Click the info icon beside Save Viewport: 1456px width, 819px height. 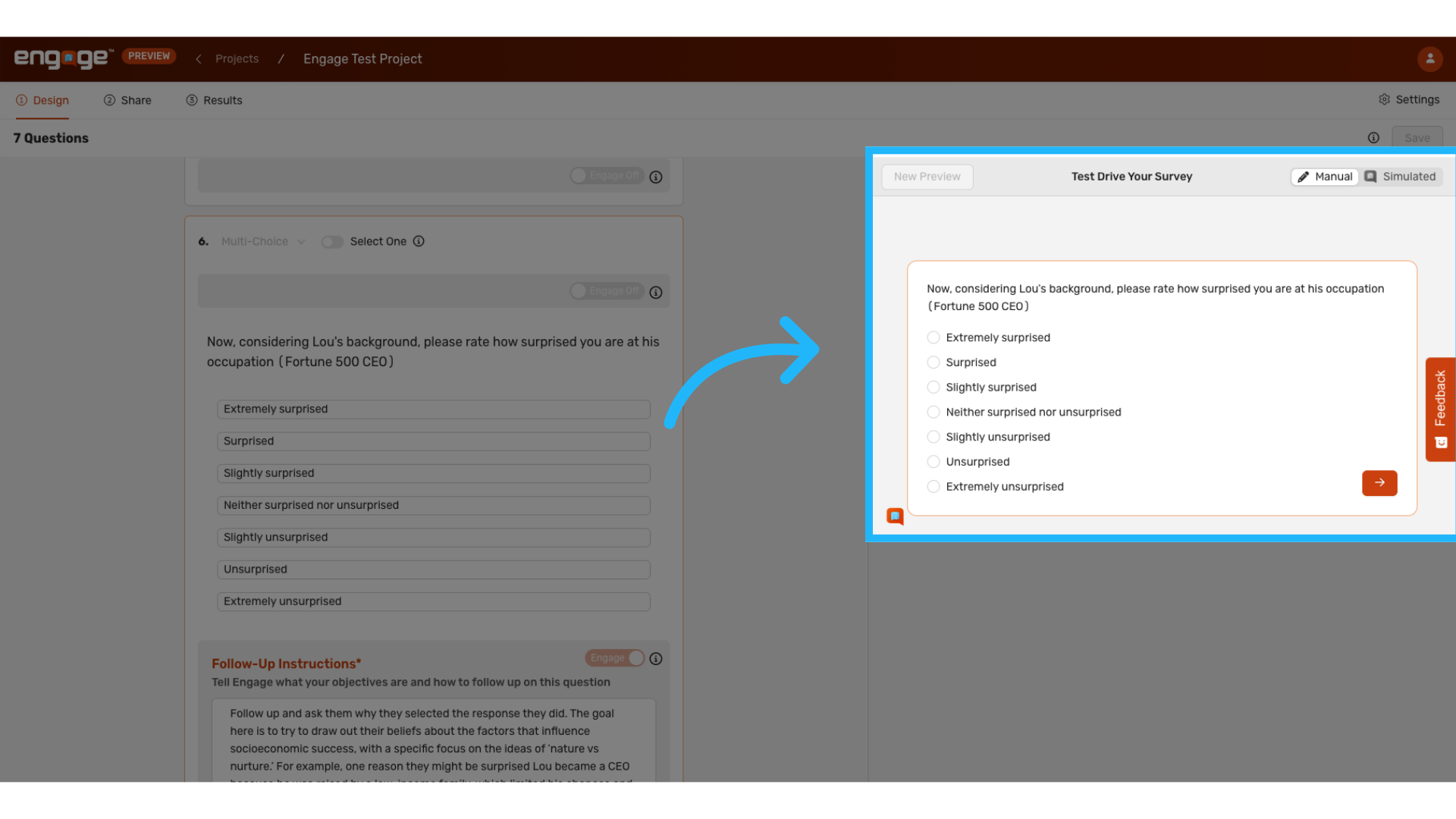click(1373, 137)
